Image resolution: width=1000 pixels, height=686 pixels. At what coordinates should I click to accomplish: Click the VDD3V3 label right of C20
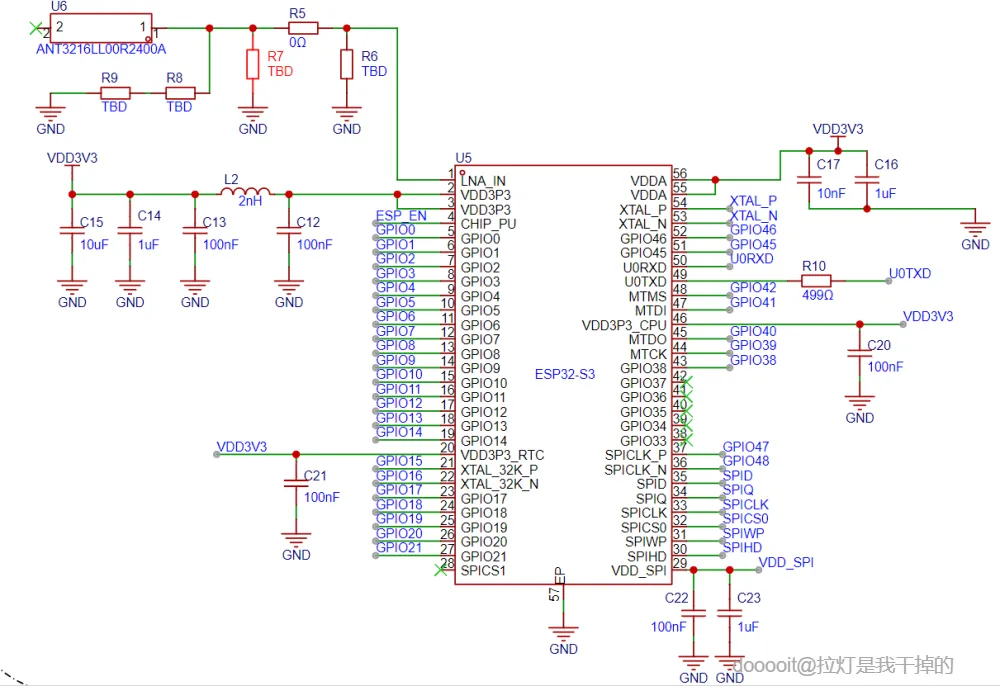[928, 316]
